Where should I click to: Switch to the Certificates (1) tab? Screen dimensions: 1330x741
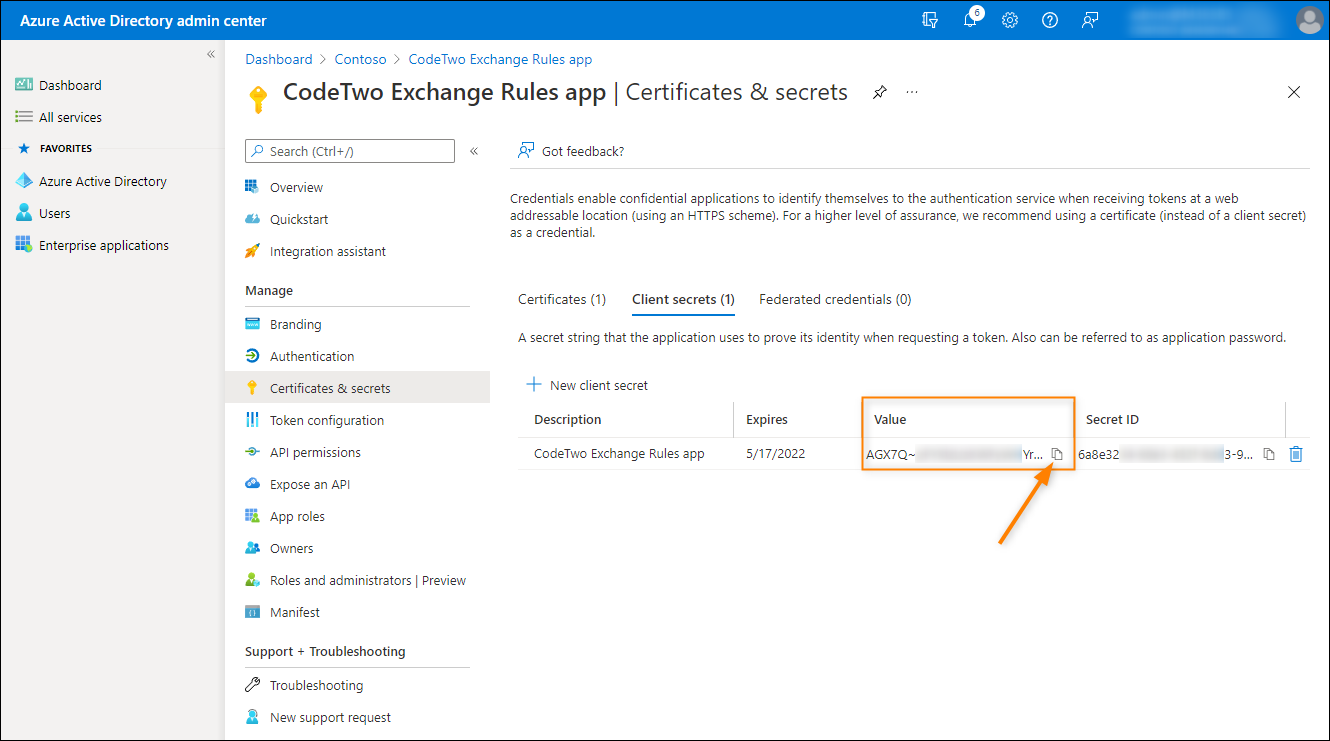pyautogui.click(x=562, y=299)
